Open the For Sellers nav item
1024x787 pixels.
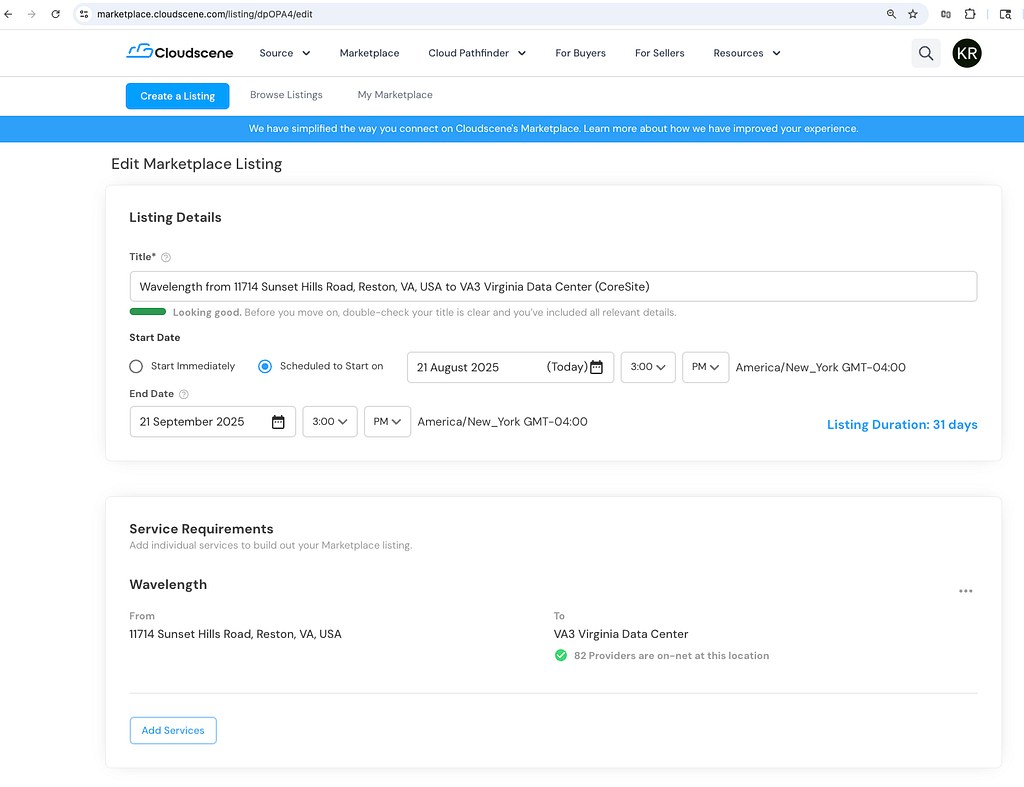pyautogui.click(x=660, y=53)
